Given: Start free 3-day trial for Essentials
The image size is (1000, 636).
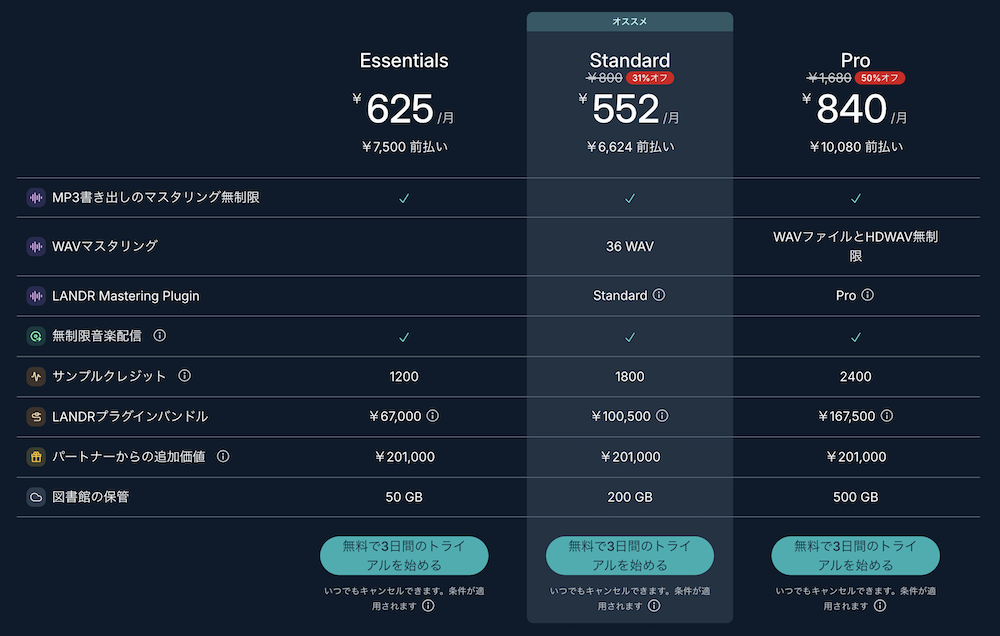Looking at the screenshot, I should [404, 555].
